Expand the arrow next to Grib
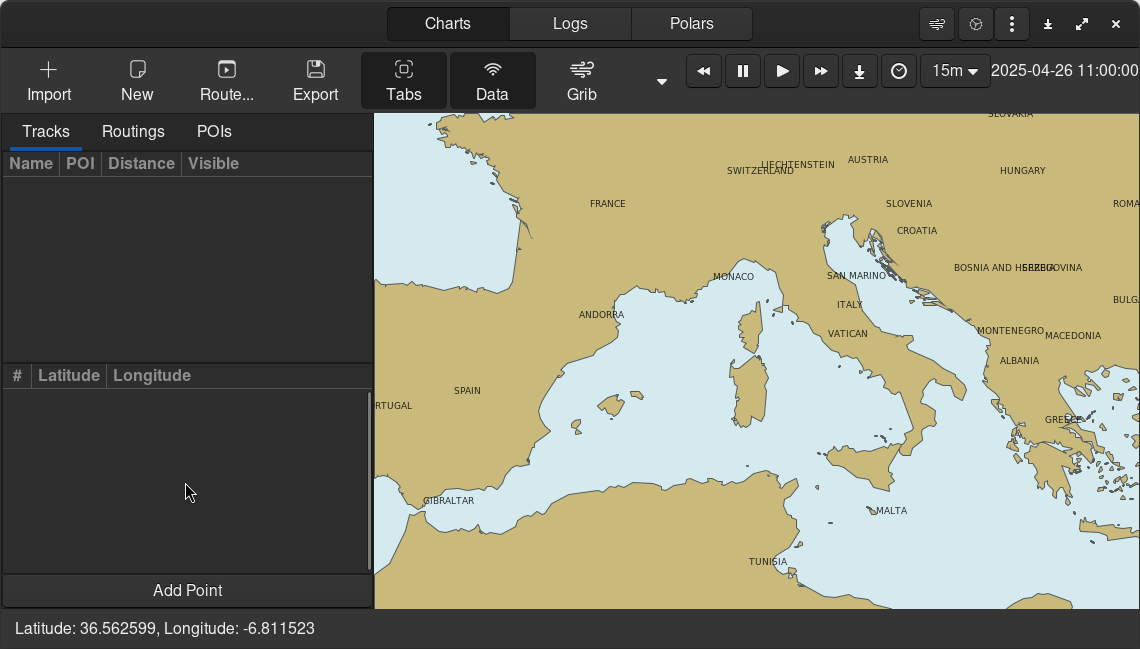Image resolution: width=1140 pixels, height=649 pixels. click(x=661, y=82)
